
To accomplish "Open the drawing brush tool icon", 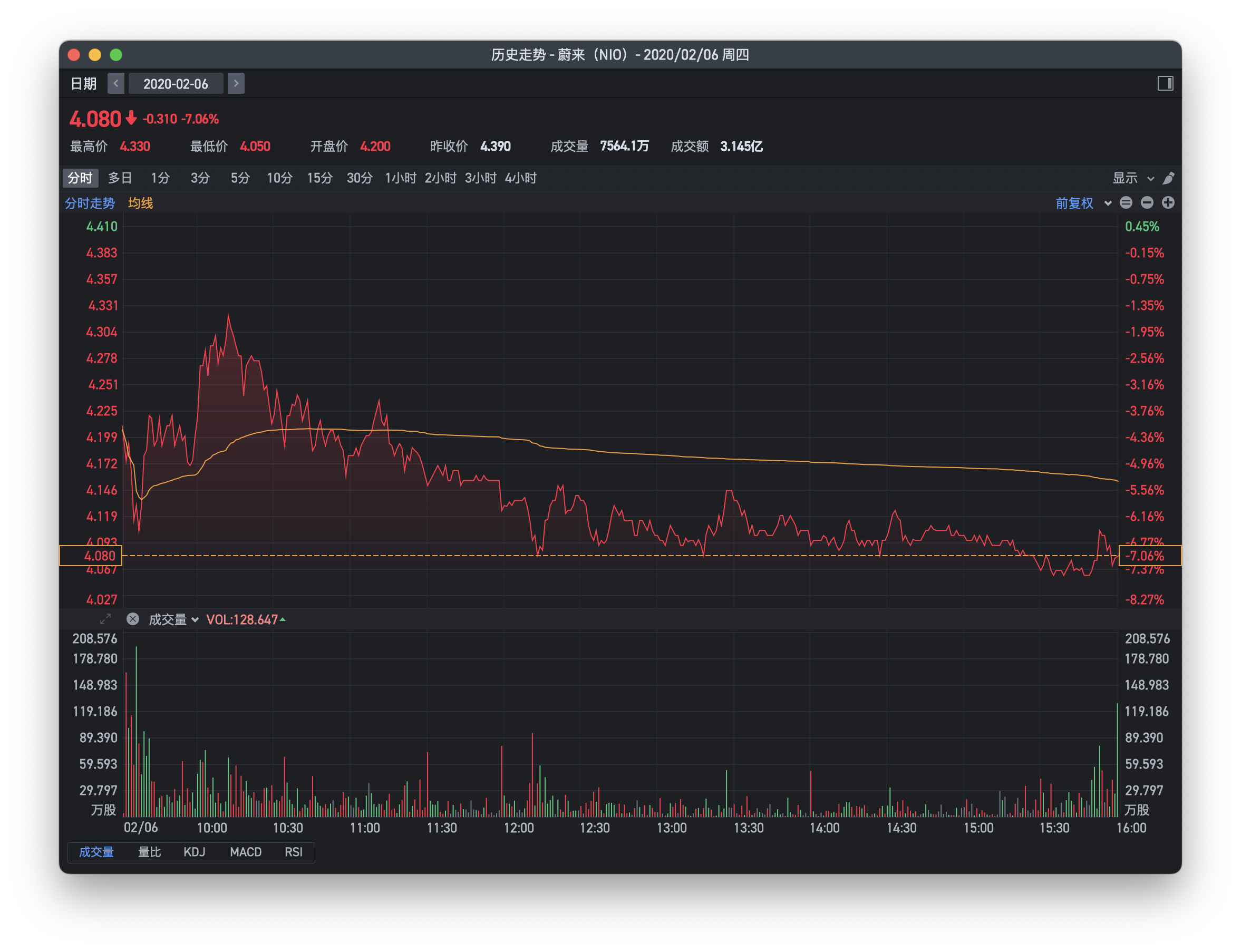I will click(x=1168, y=179).
